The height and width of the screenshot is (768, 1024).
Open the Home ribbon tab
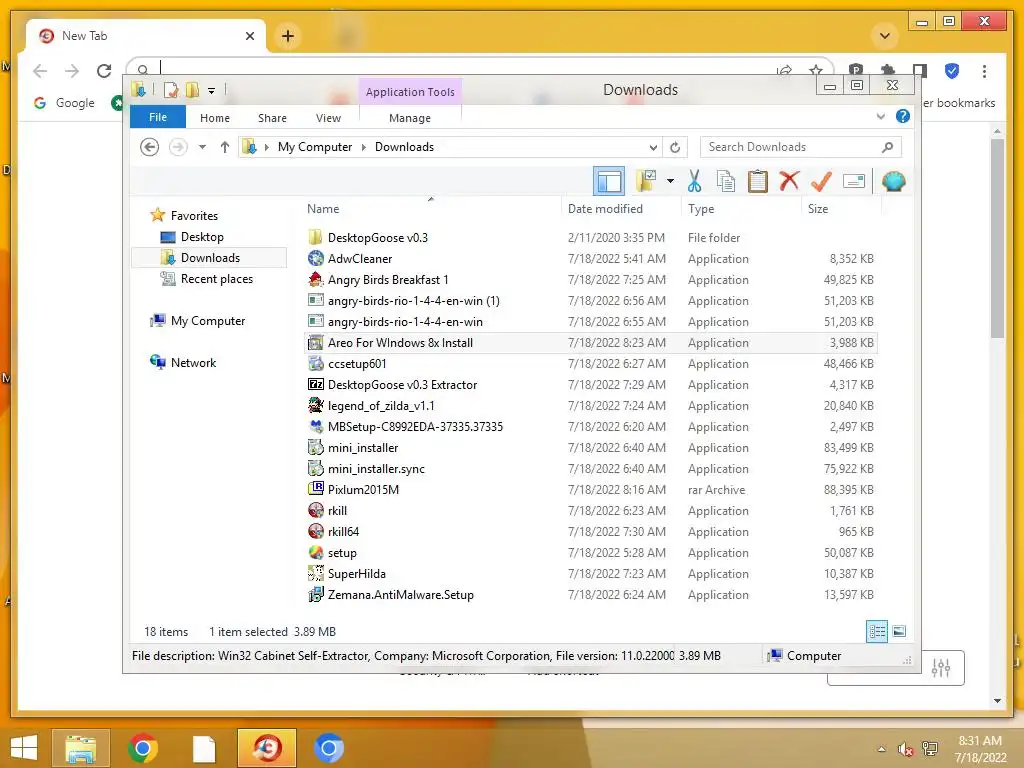(x=215, y=118)
